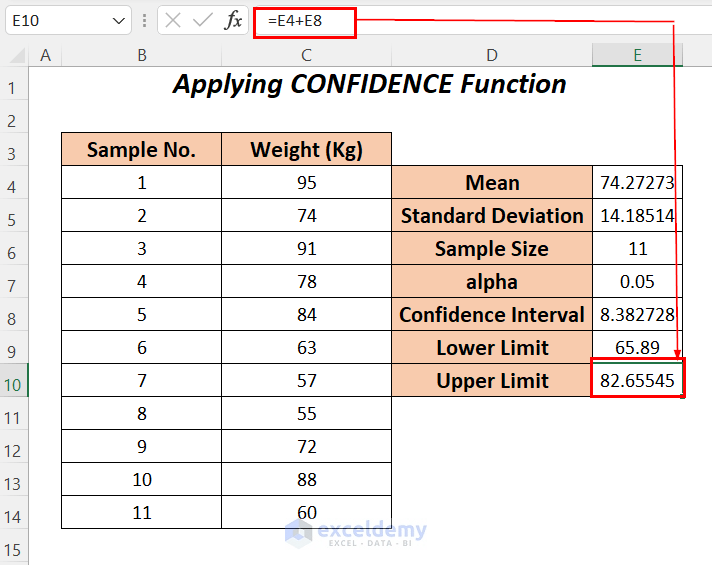Screen dimensions: 712x565
Task: Click the Enter checkmark icon in formula bar
Action: [x=203, y=20]
